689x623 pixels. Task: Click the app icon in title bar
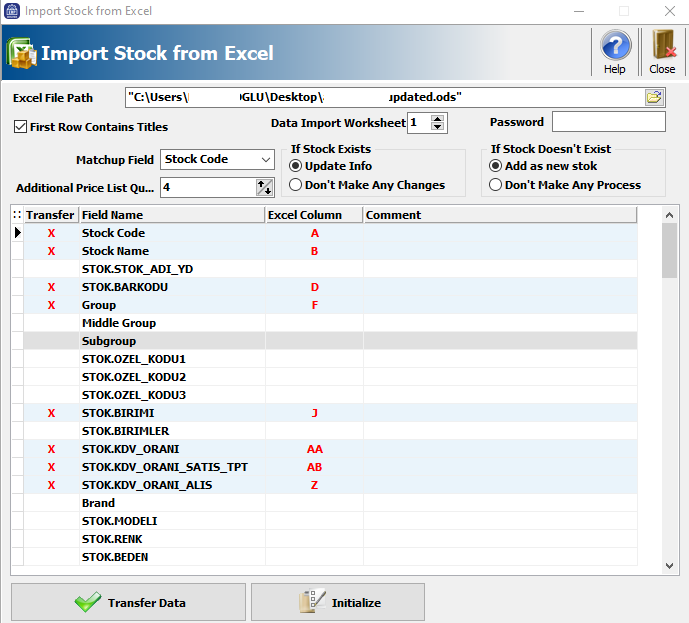click(12, 11)
